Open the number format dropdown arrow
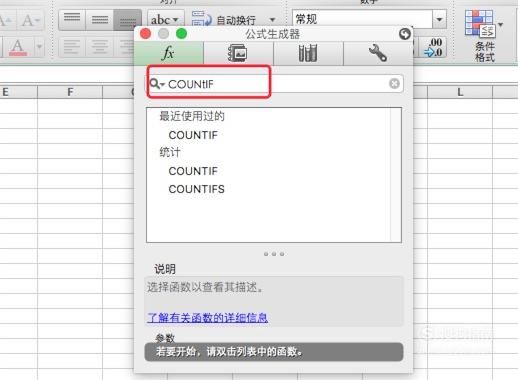 439,19
